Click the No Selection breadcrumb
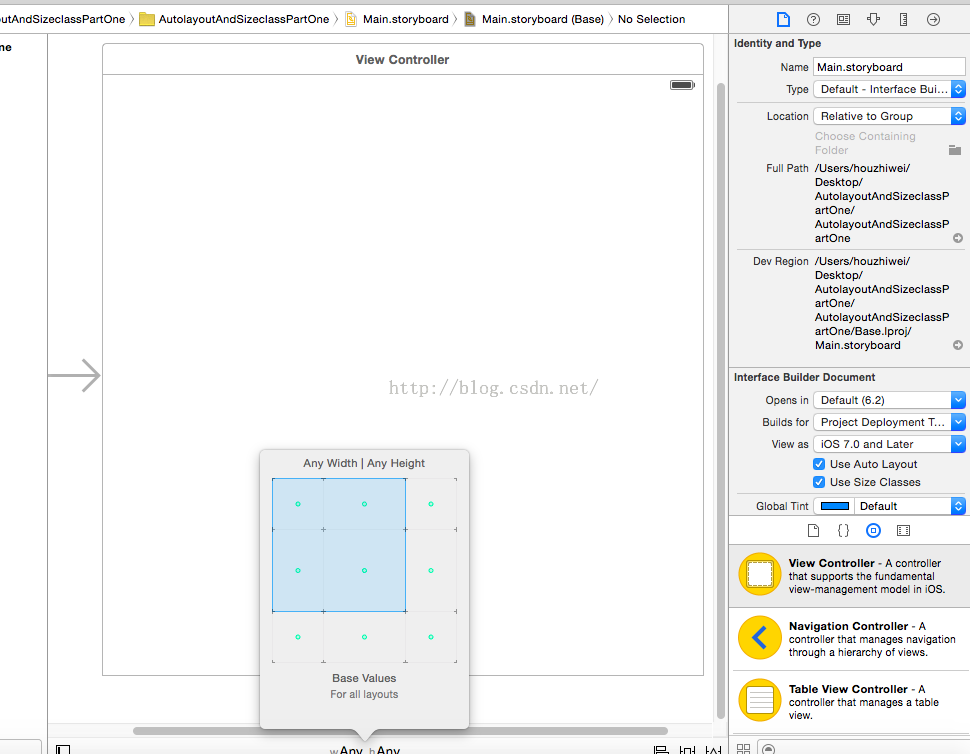The height and width of the screenshot is (754, 970). 651,19
